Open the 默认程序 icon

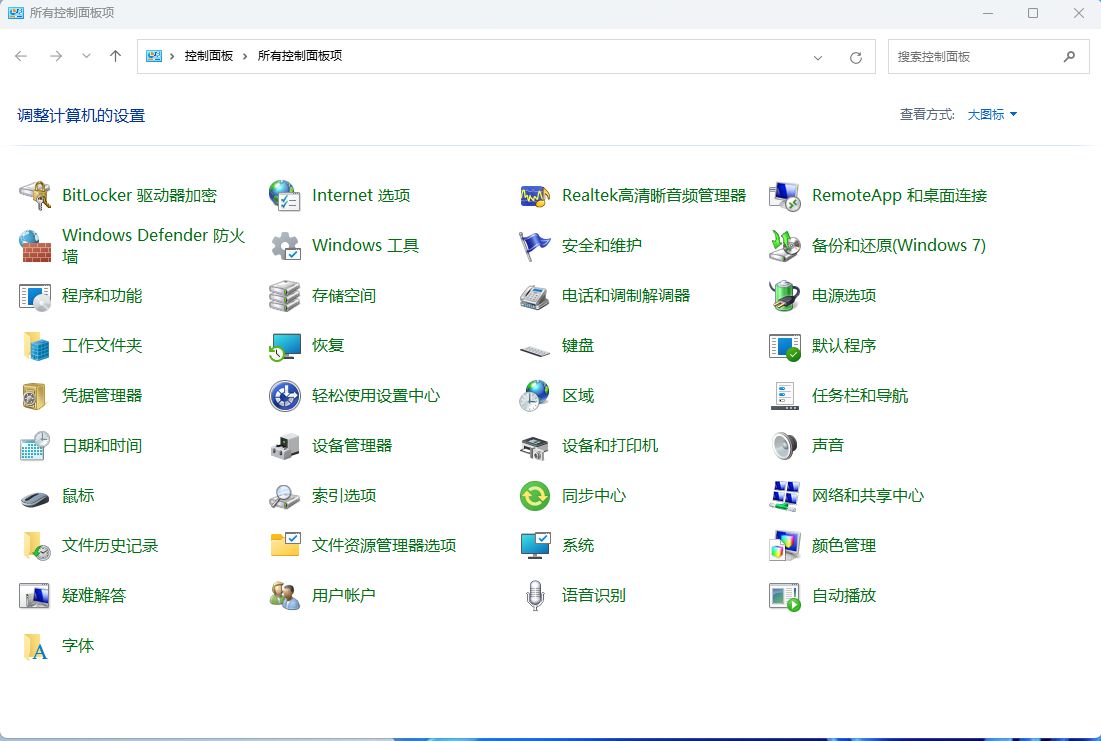785,346
